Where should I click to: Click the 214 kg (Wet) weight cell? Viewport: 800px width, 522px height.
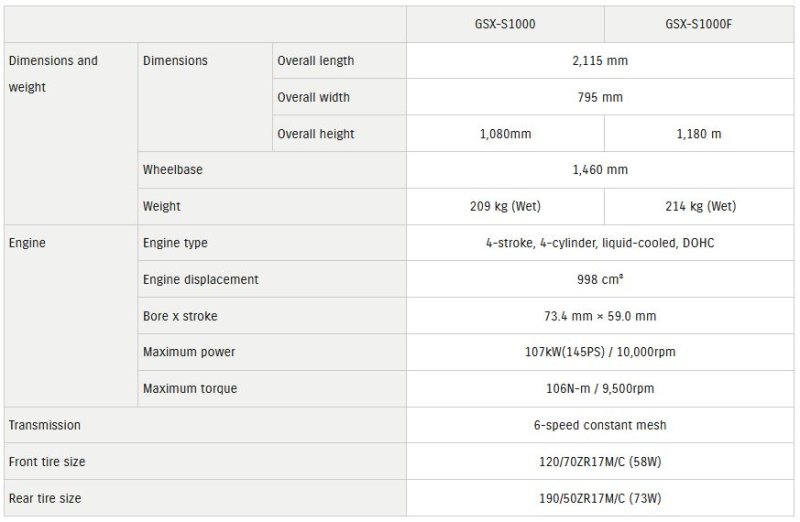click(700, 207)
